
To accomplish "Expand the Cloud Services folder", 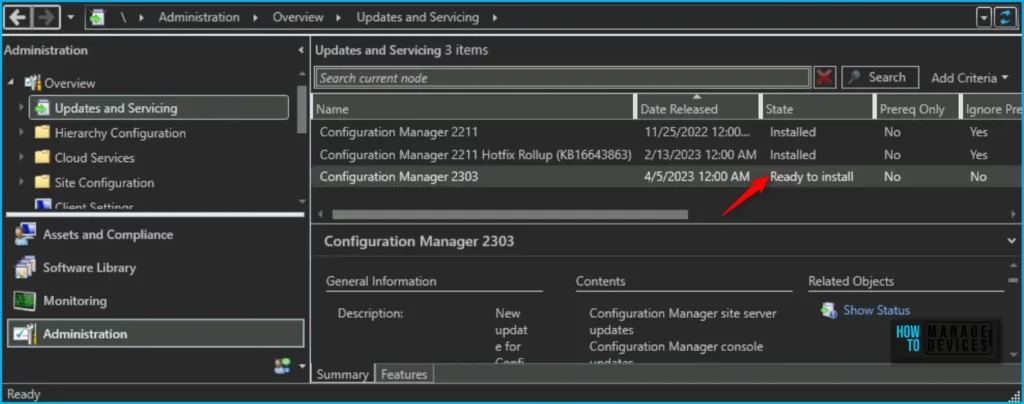I will 22,157.
